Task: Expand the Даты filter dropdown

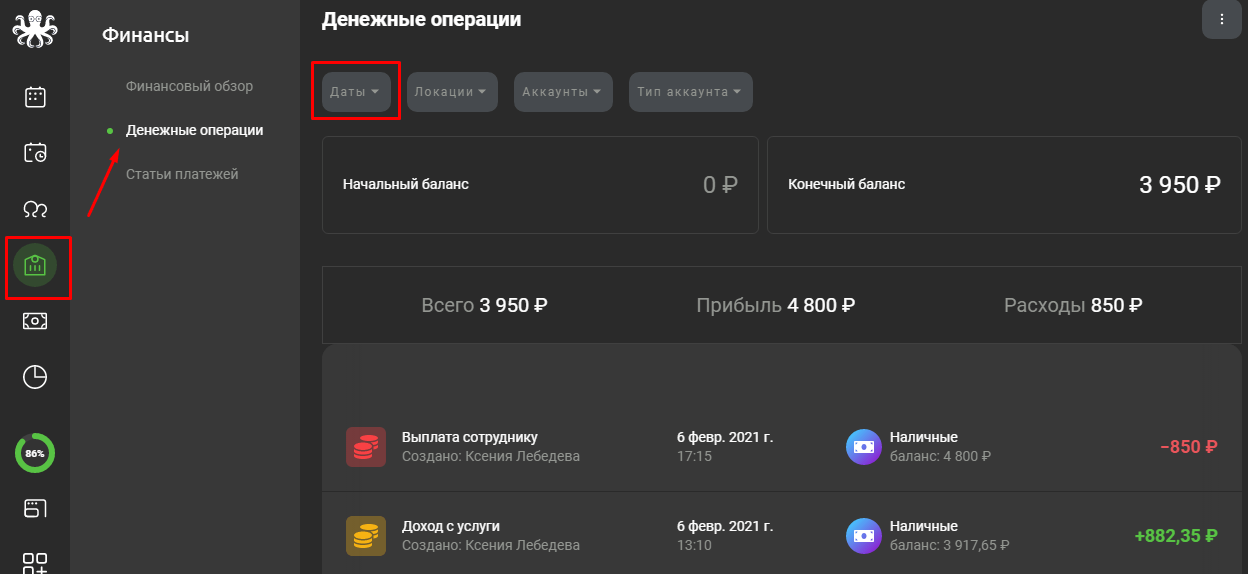Action: pos(356,91)
